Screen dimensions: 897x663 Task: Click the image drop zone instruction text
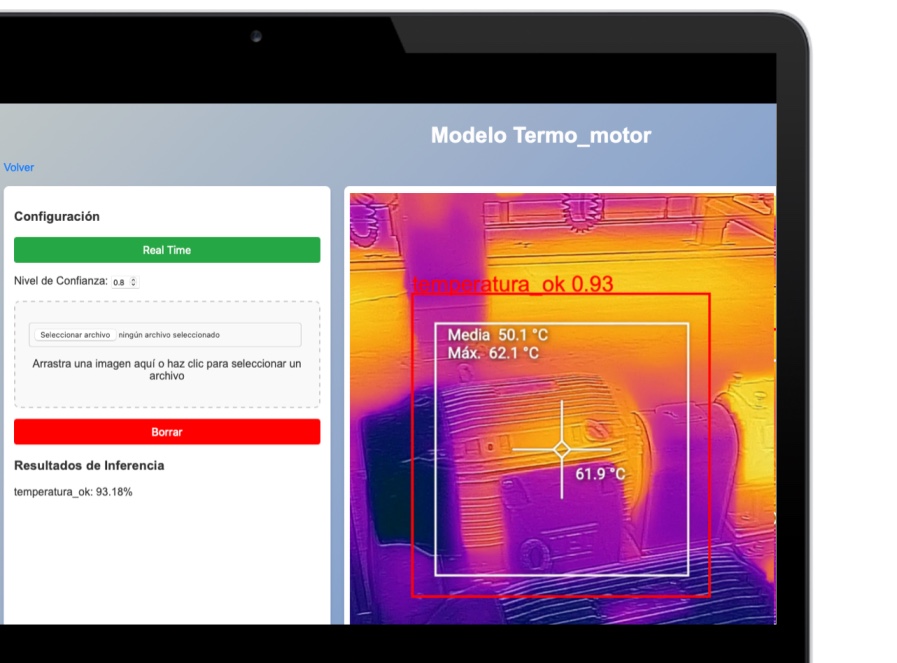[x=166, y=370]
